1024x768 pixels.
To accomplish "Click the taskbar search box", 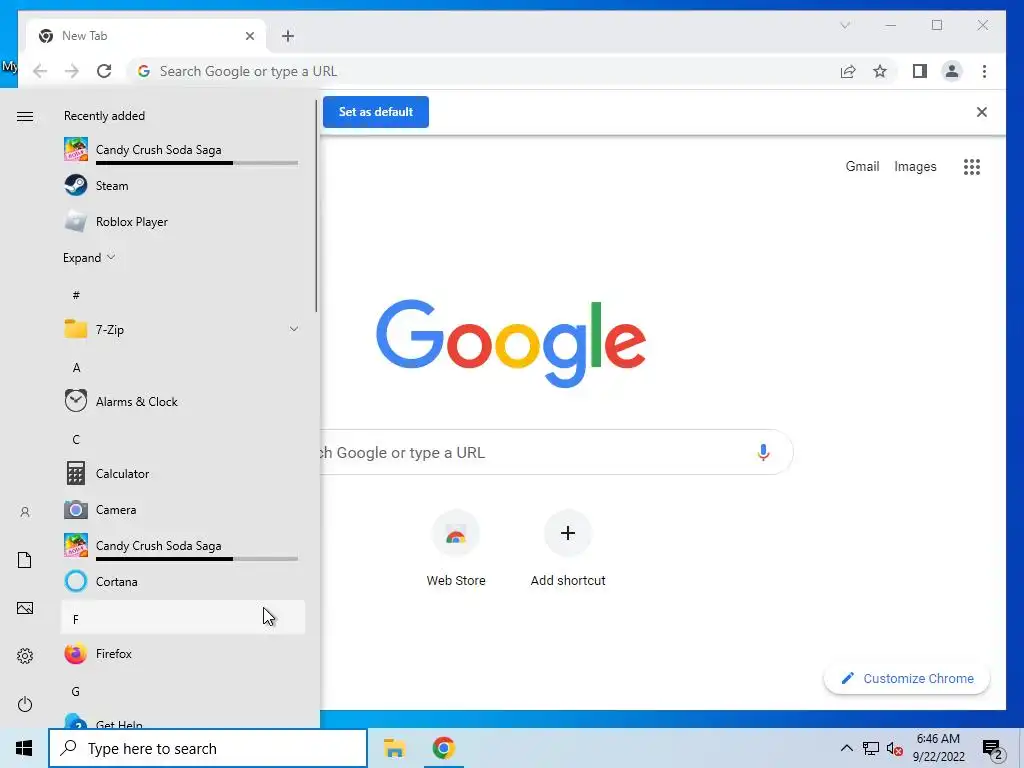I will [208, 748].
